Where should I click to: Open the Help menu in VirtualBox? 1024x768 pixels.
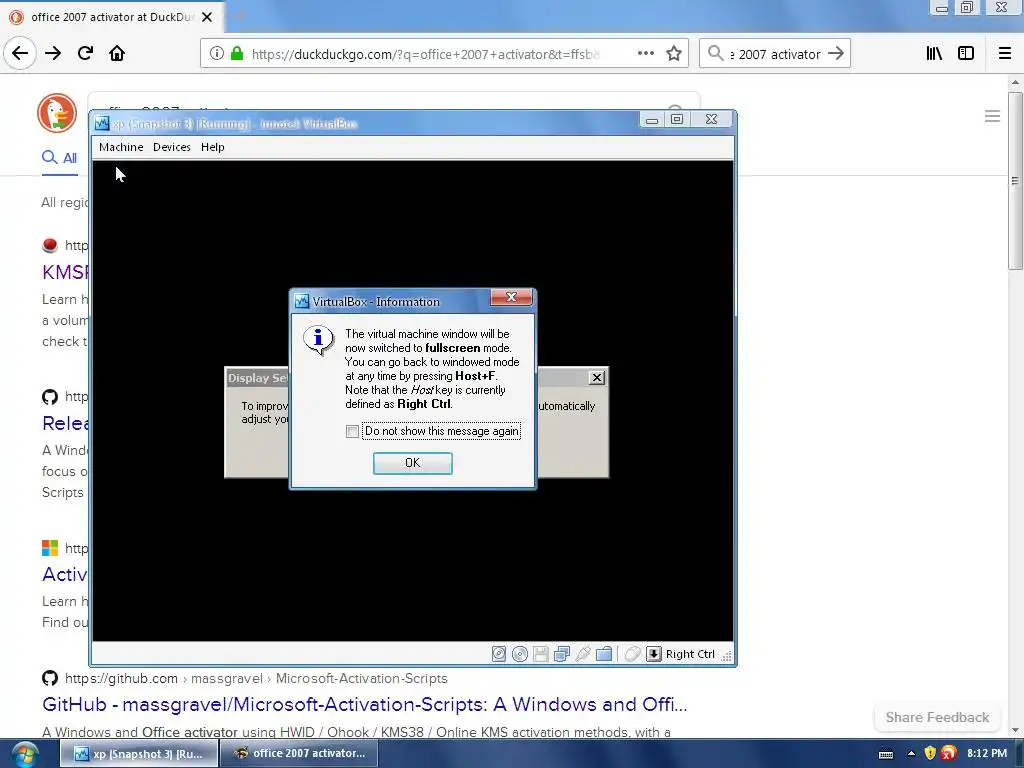click(x=213, y=147)
